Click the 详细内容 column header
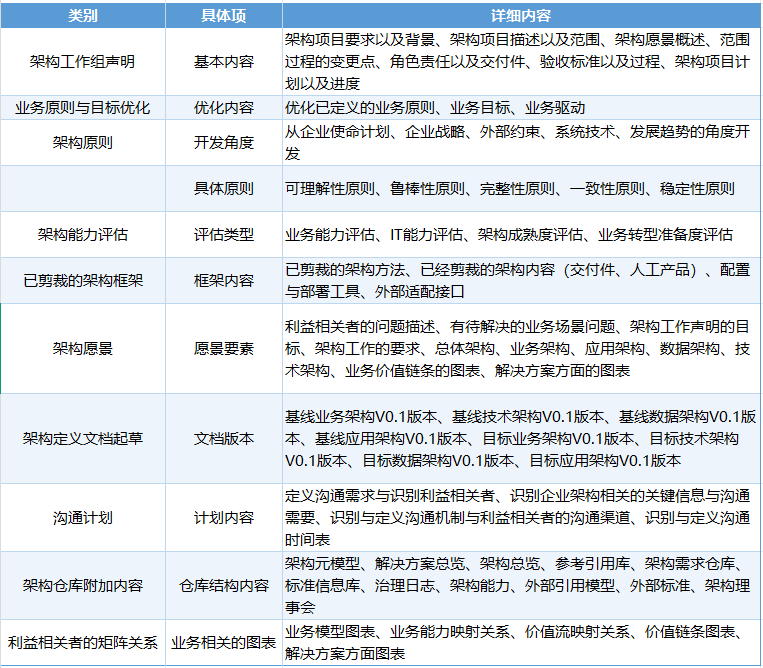This screenshot has height=668, width=763. coord(521,15)
